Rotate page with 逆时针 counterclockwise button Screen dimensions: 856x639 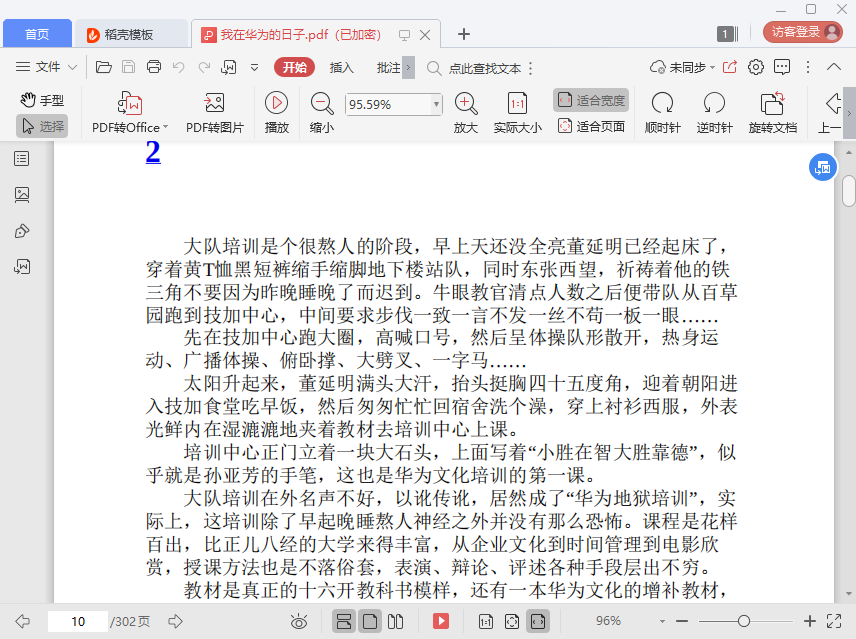point(714,112)
